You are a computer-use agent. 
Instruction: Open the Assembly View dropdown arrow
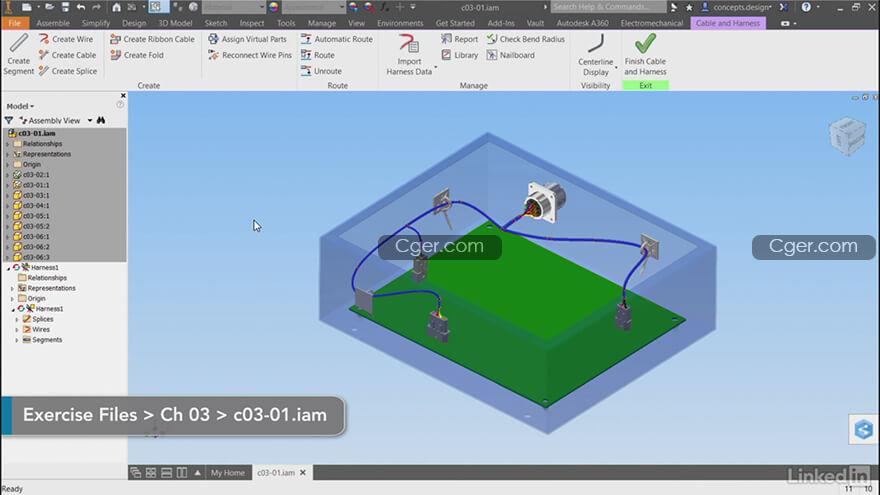pyautogui.click(x=90, y=121)
